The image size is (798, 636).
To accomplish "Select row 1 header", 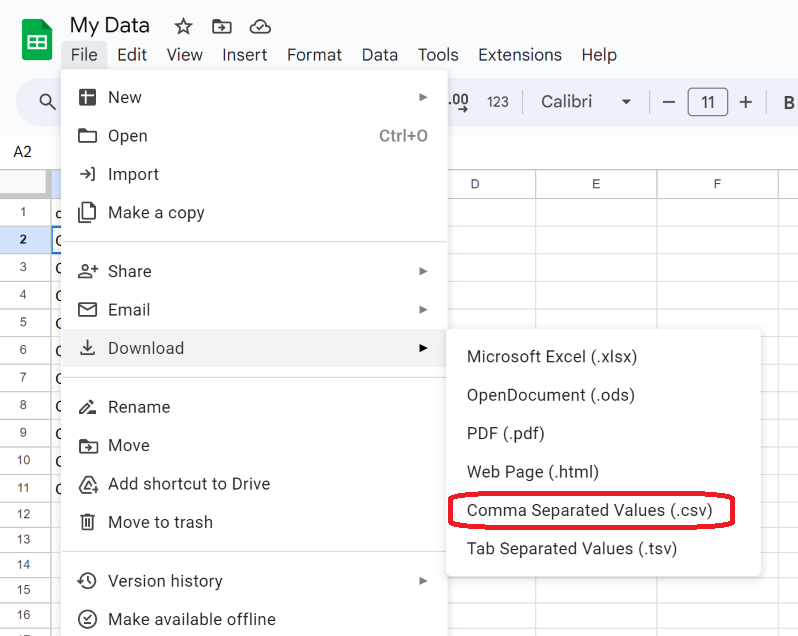I will click(x=24, y=212).
